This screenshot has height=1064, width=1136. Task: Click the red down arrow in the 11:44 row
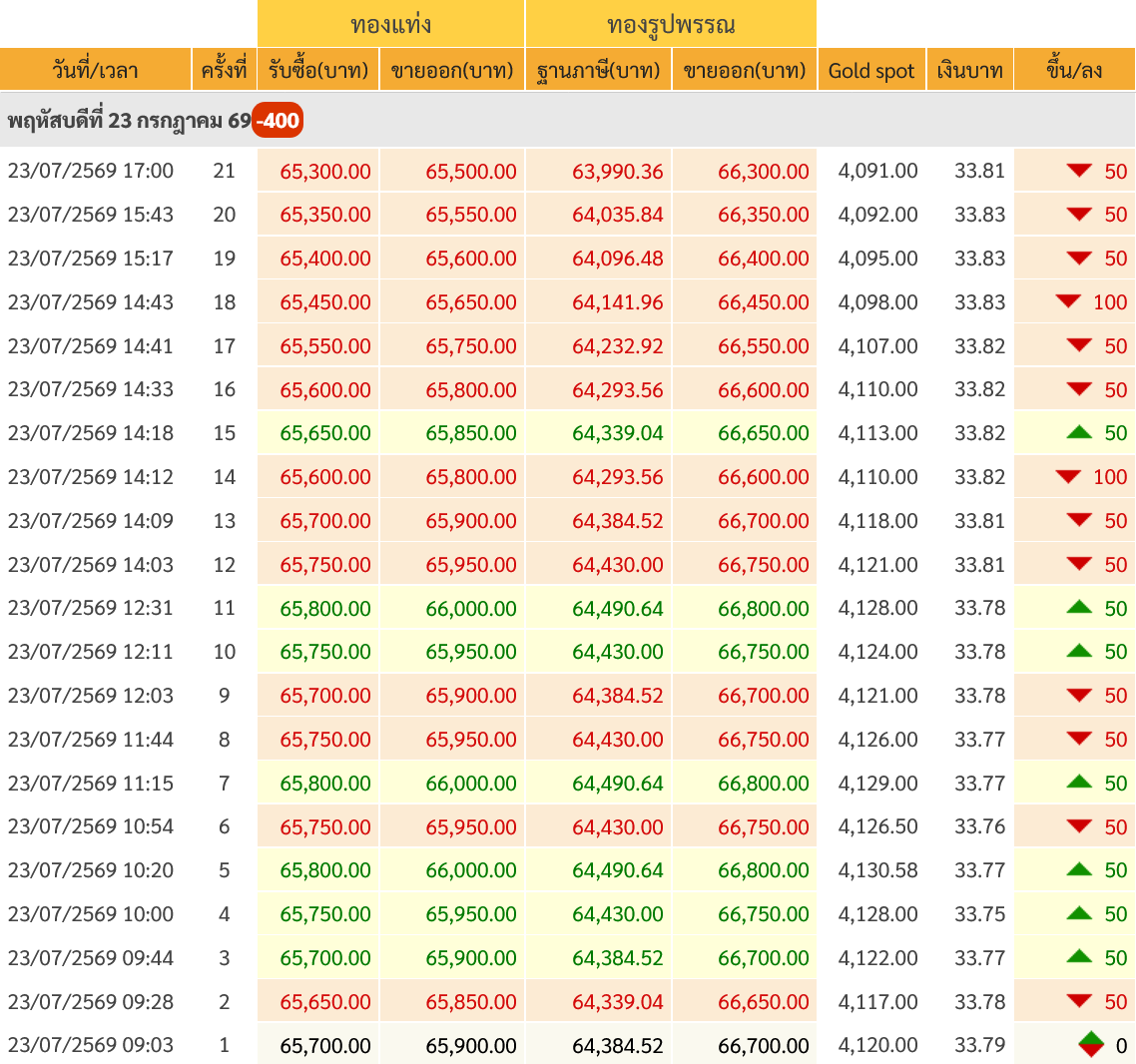1079,739
